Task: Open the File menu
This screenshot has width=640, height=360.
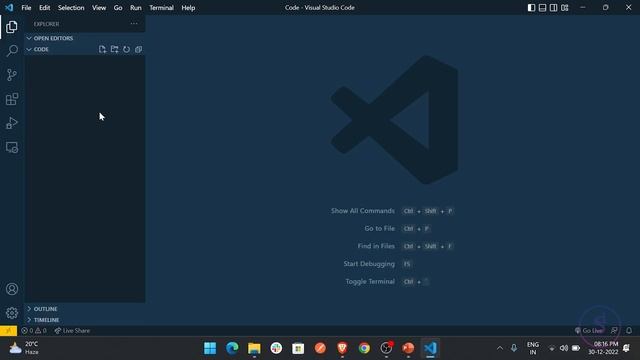Action: pyautogui.click(x=26, y=8)
